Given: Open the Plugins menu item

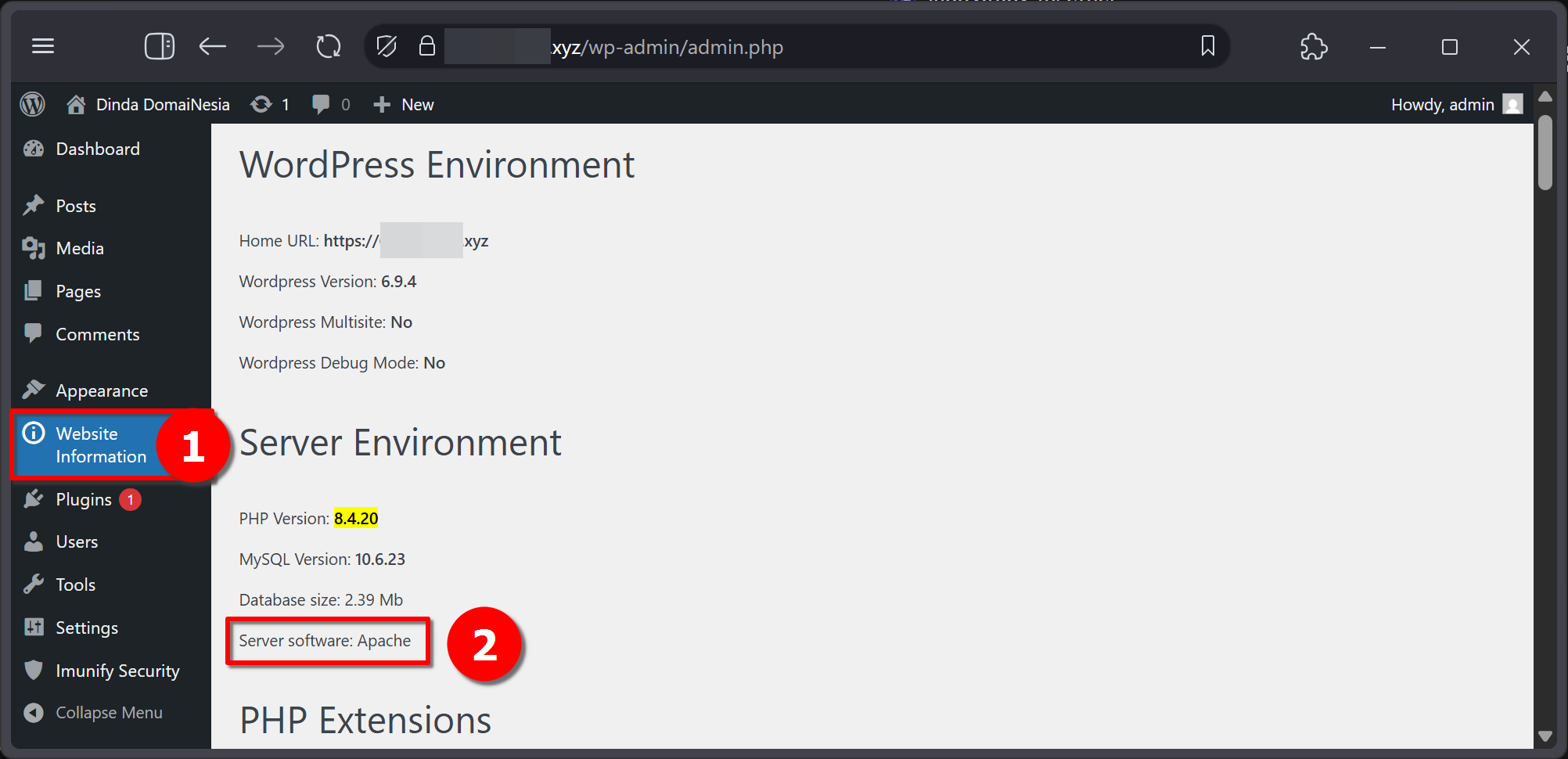Looking at the screenshot, I should (x=84, y=499).
